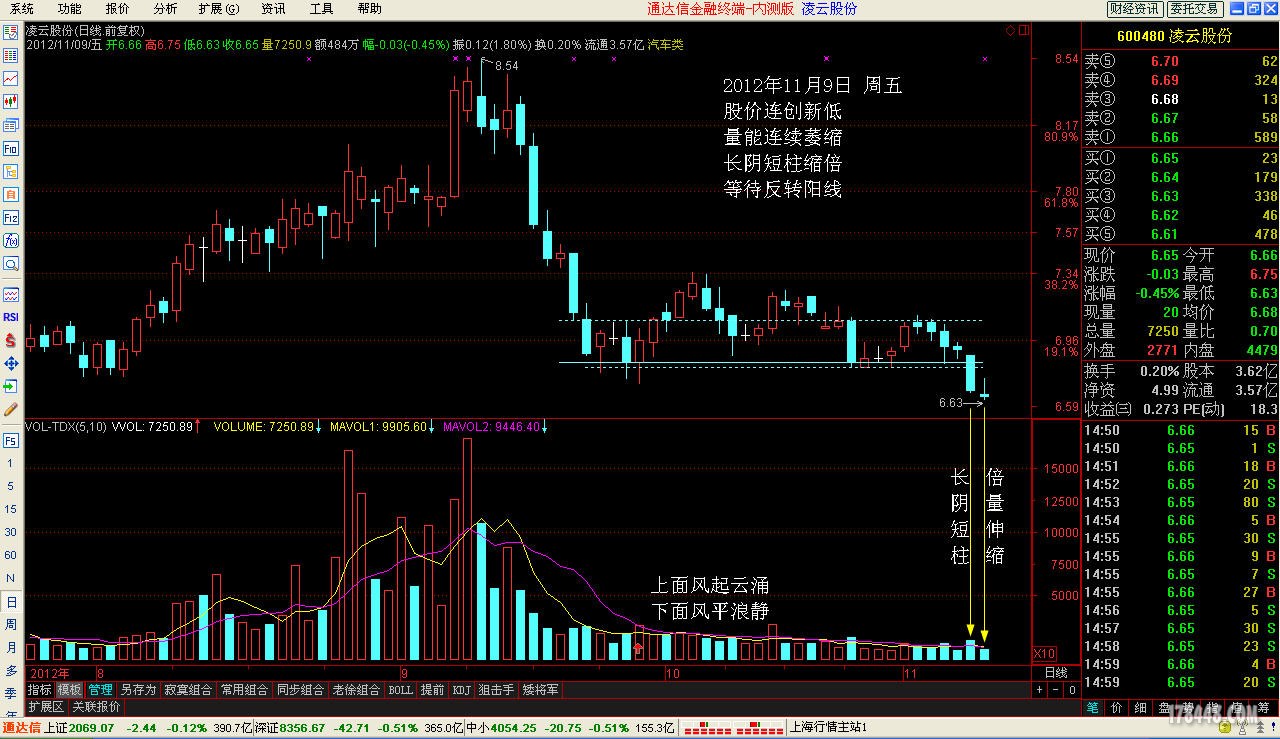Viewport: 1280px width, 739px height.
Task: Click the minus zoom-out chart button
Action: 1056,690
